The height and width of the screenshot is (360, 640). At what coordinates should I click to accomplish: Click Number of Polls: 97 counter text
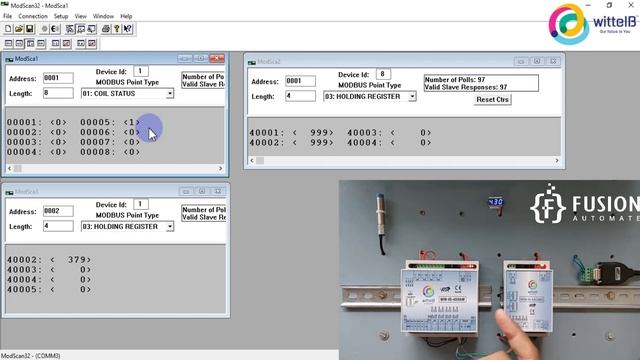455,80
